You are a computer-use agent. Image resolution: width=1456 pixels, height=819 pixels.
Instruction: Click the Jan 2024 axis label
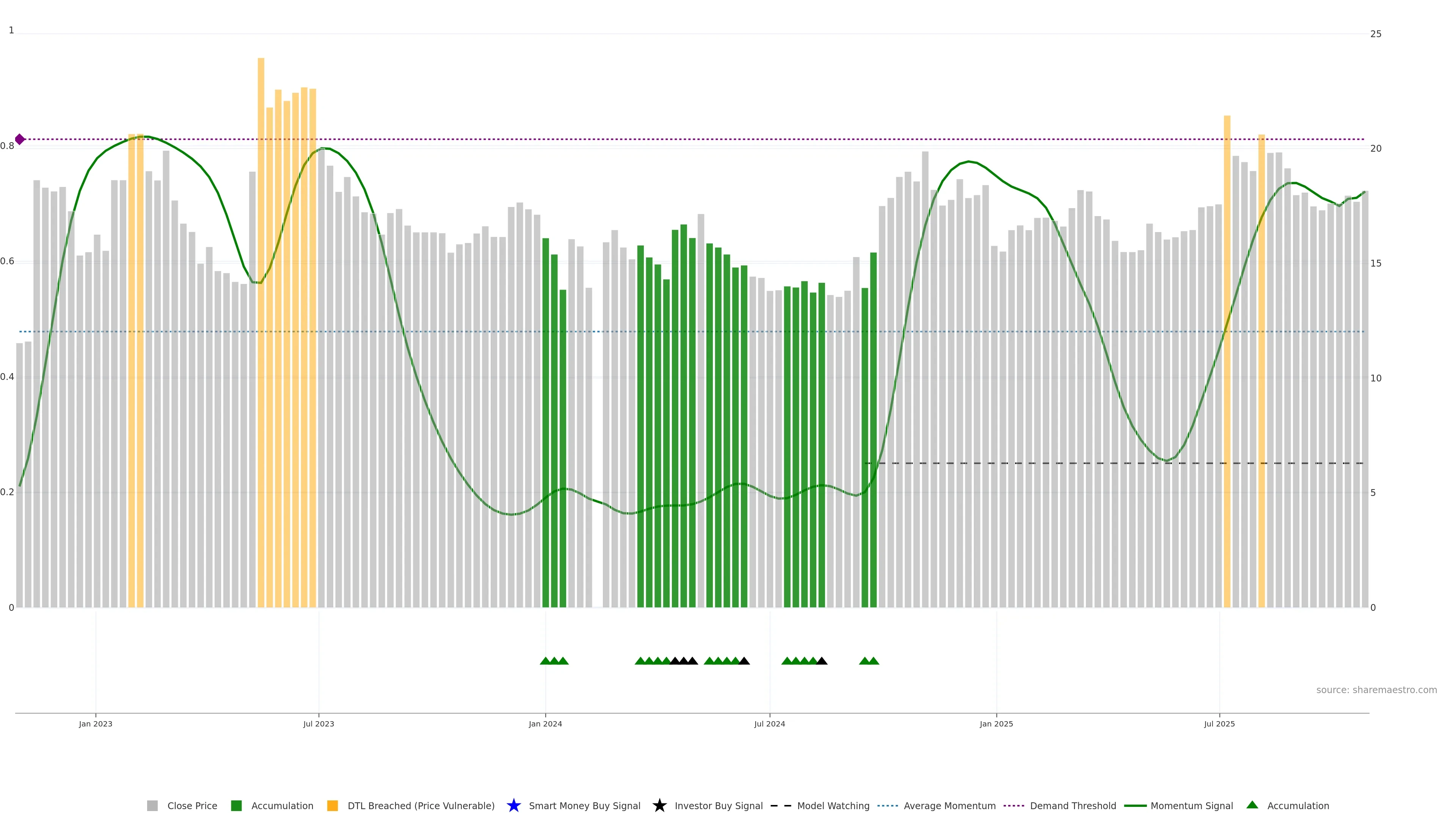[x=545, y=723]
